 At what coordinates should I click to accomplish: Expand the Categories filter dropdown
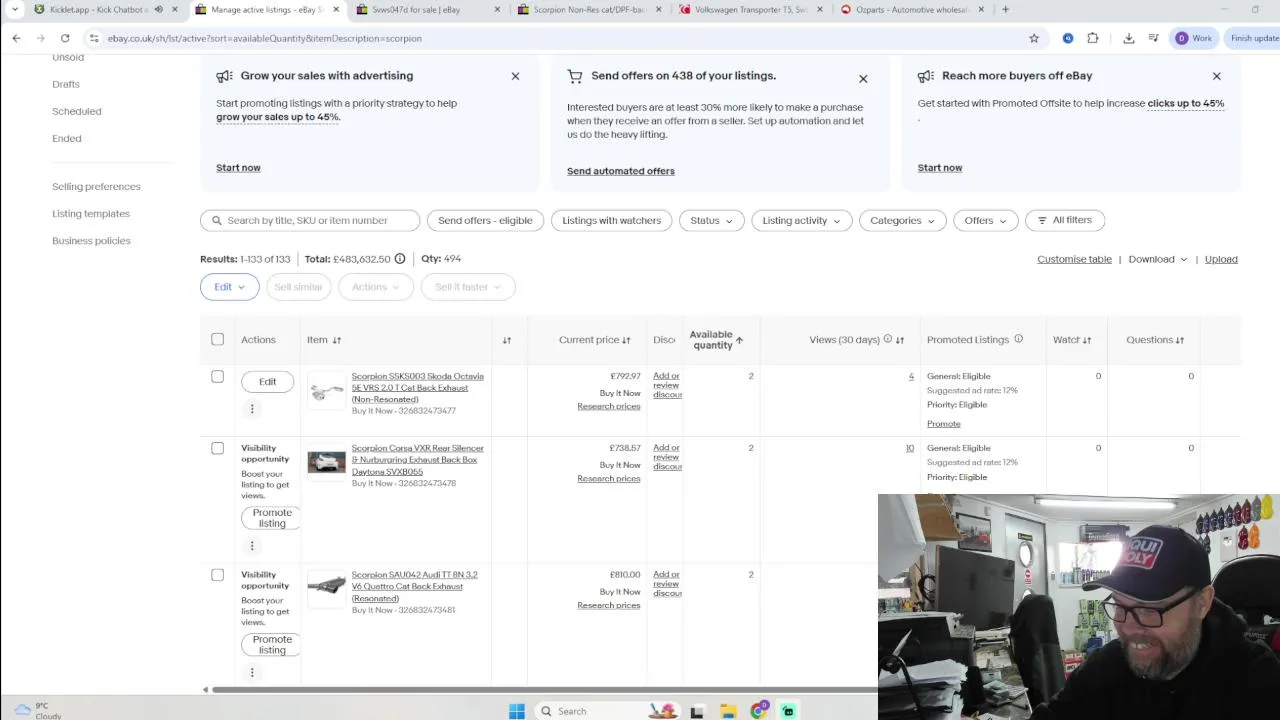coord(902,220)
